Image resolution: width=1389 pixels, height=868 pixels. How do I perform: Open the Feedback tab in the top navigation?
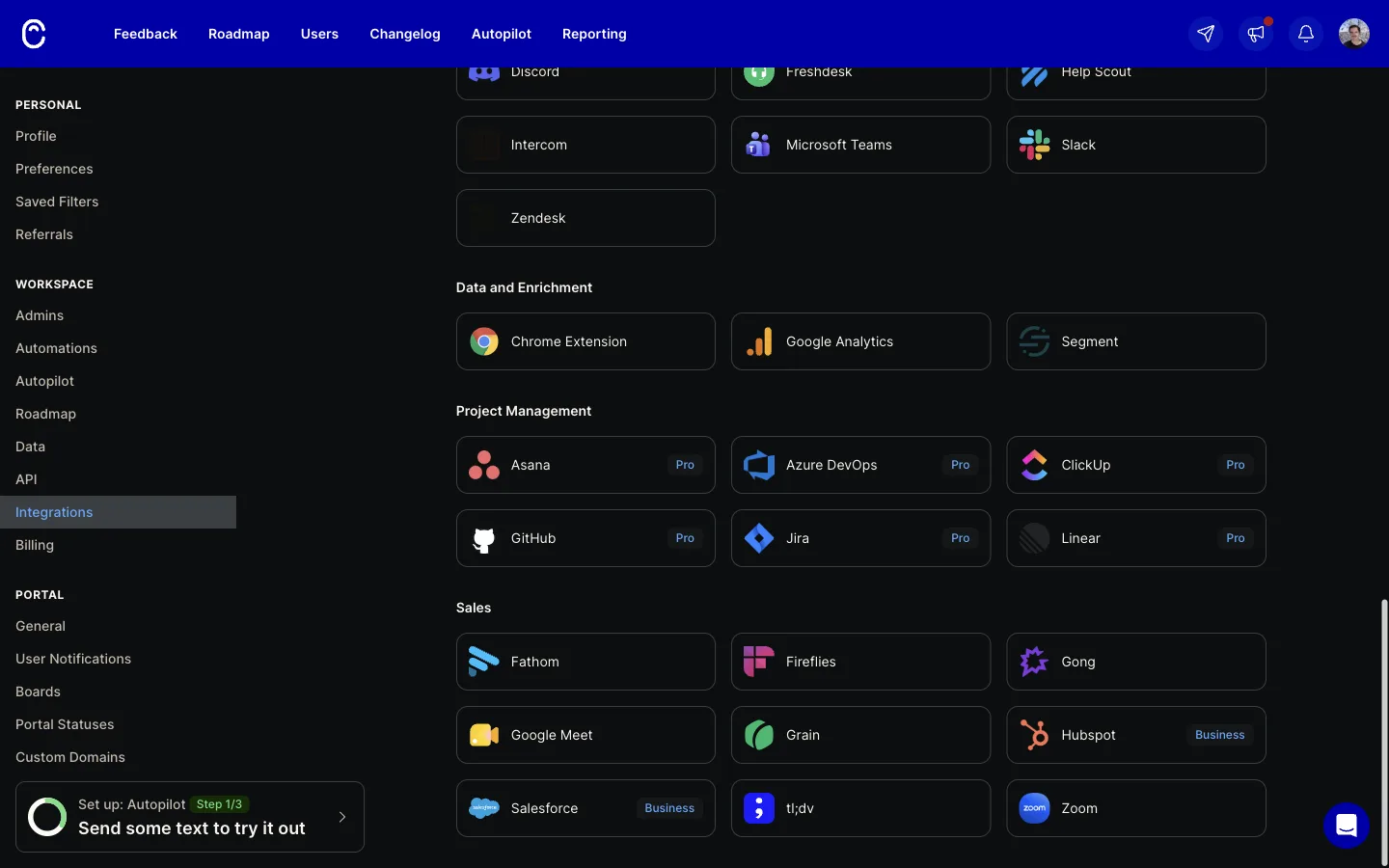pyautogui.click(x=146, y=34)
